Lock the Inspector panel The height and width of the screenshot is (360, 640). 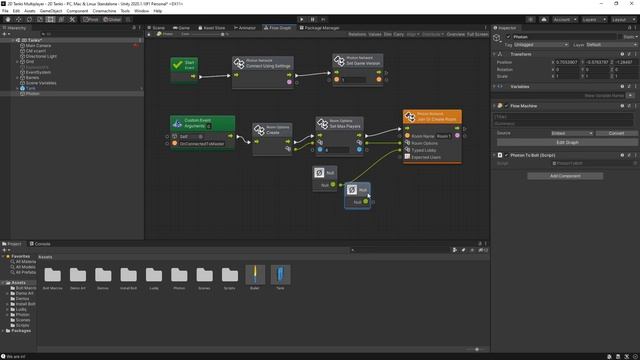[629, 28]
